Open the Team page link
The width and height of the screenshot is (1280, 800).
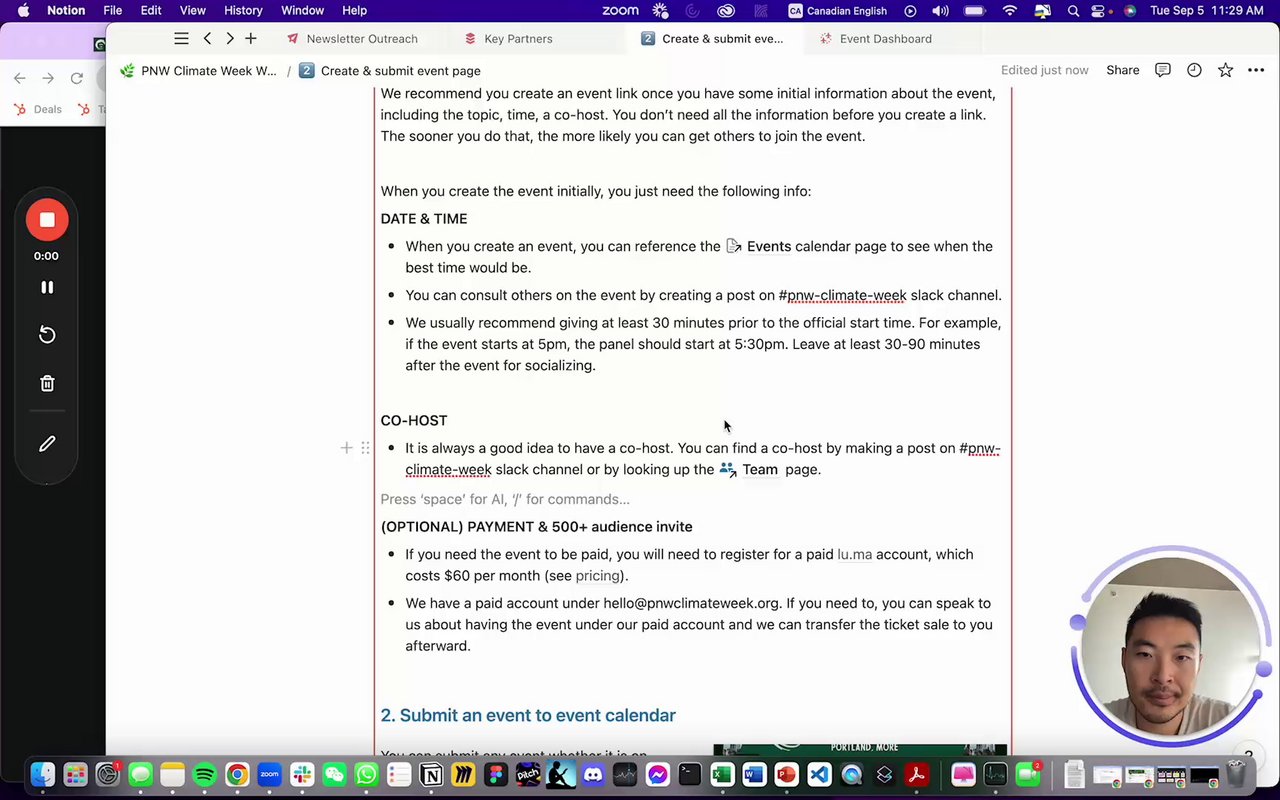click(x=748, y=469)
